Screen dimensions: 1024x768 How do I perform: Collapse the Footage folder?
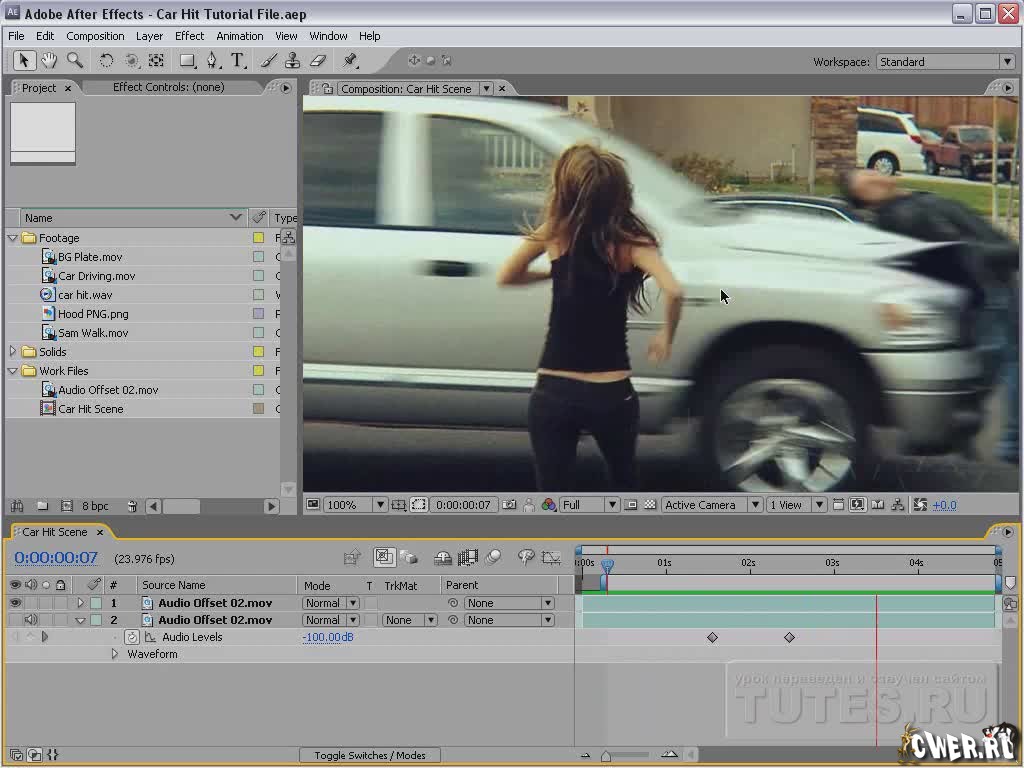13,238
